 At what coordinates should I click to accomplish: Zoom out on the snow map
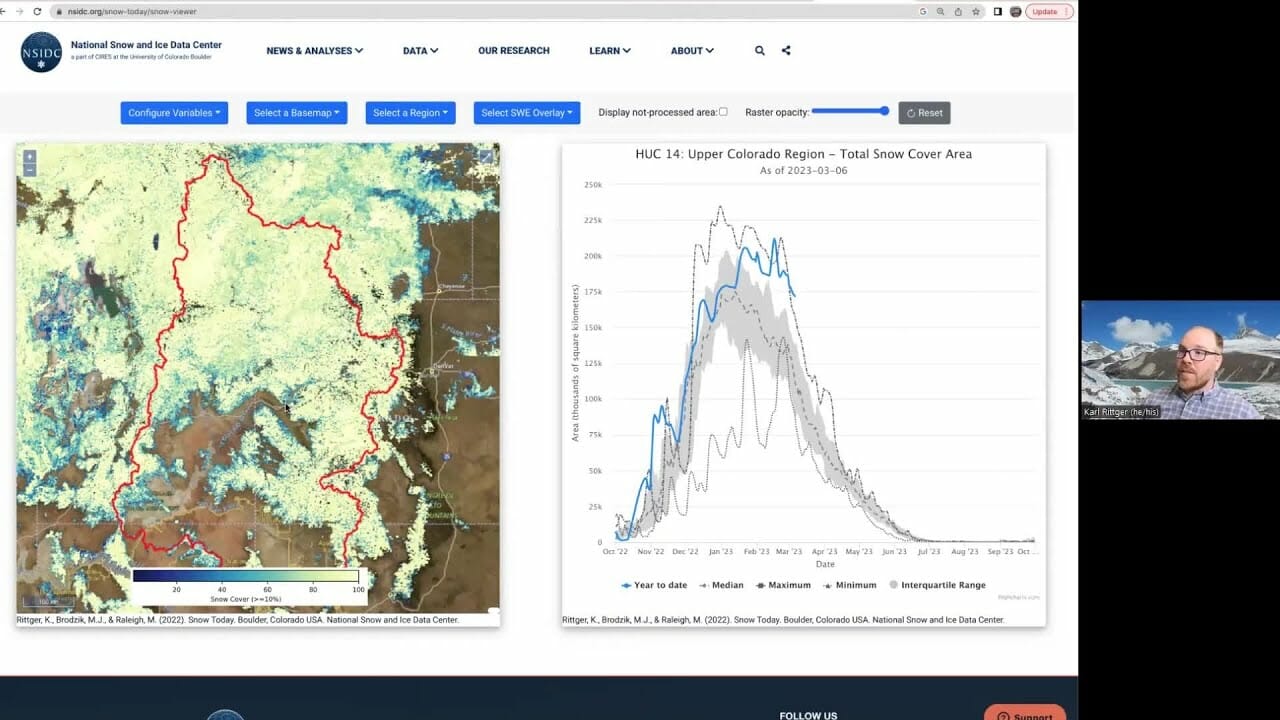point(30,170)
